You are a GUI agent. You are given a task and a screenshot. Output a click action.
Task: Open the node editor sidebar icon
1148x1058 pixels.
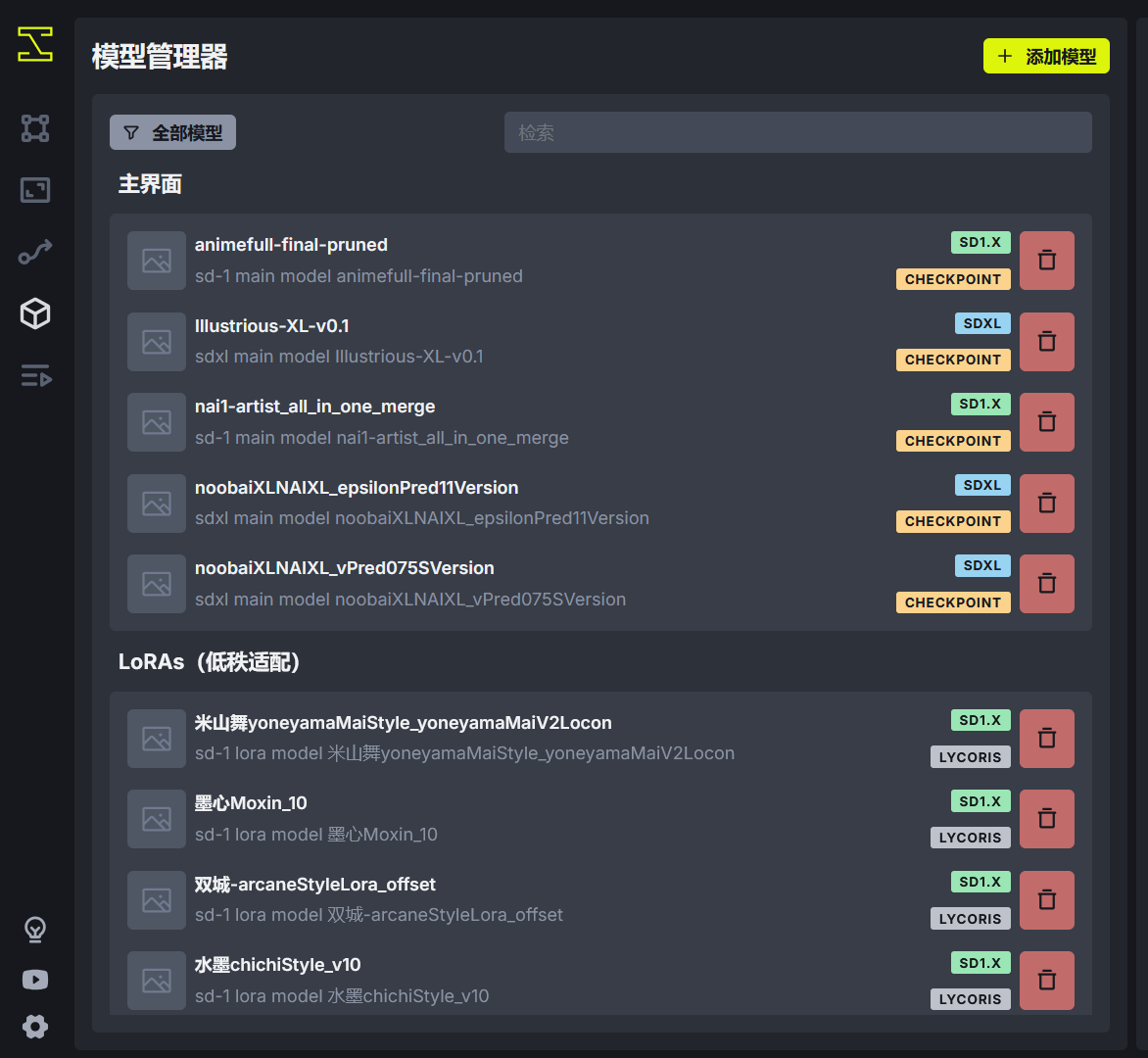click(35, 128)
